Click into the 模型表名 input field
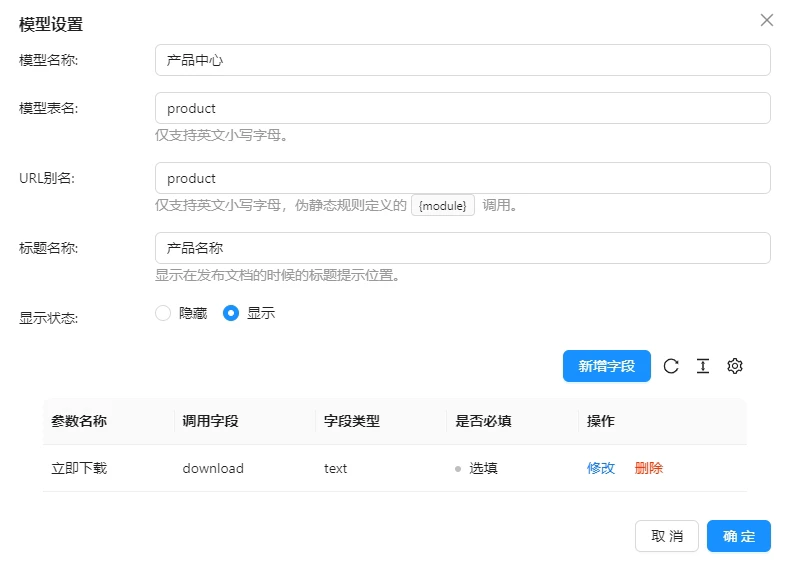Screen dimensions: 788x569 pyautogui.click(x=462, y=108)
